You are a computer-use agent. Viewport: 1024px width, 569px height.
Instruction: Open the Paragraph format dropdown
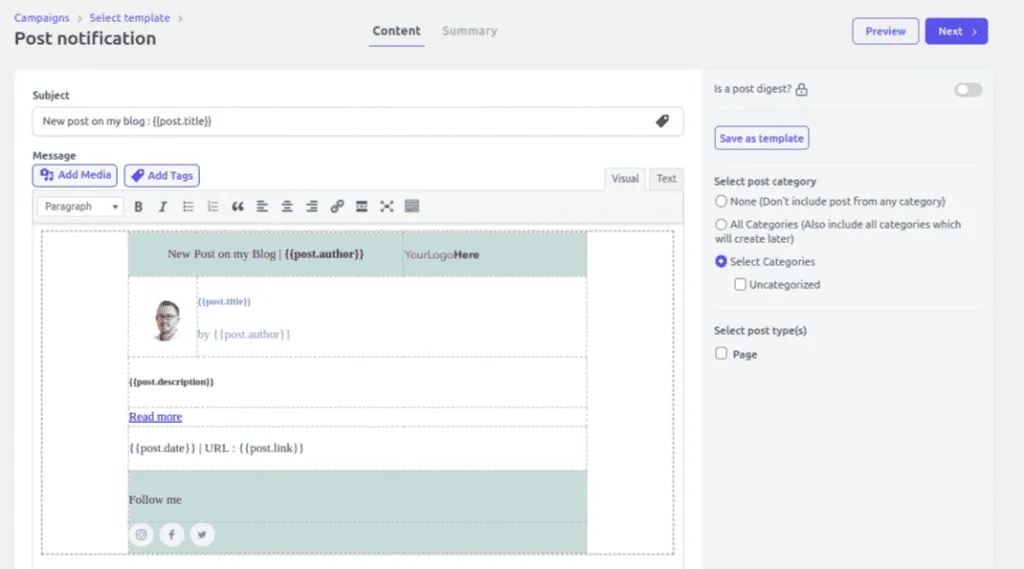pyautogui.click(x=80, y=206)
